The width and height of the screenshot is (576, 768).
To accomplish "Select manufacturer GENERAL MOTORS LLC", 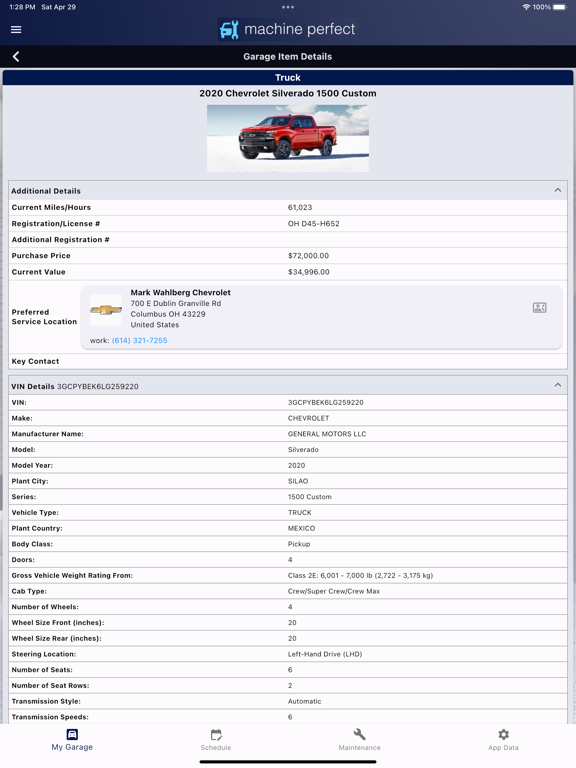I will point(327,434).
